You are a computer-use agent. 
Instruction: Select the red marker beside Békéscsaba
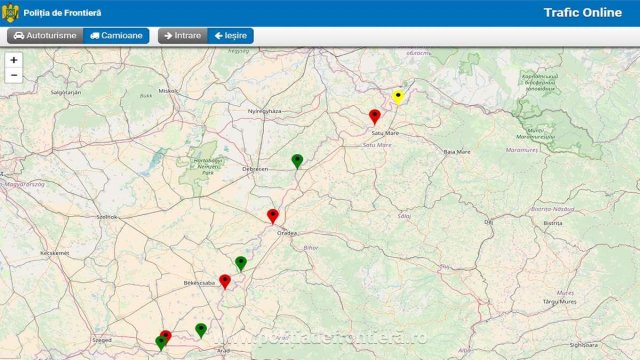224,282
